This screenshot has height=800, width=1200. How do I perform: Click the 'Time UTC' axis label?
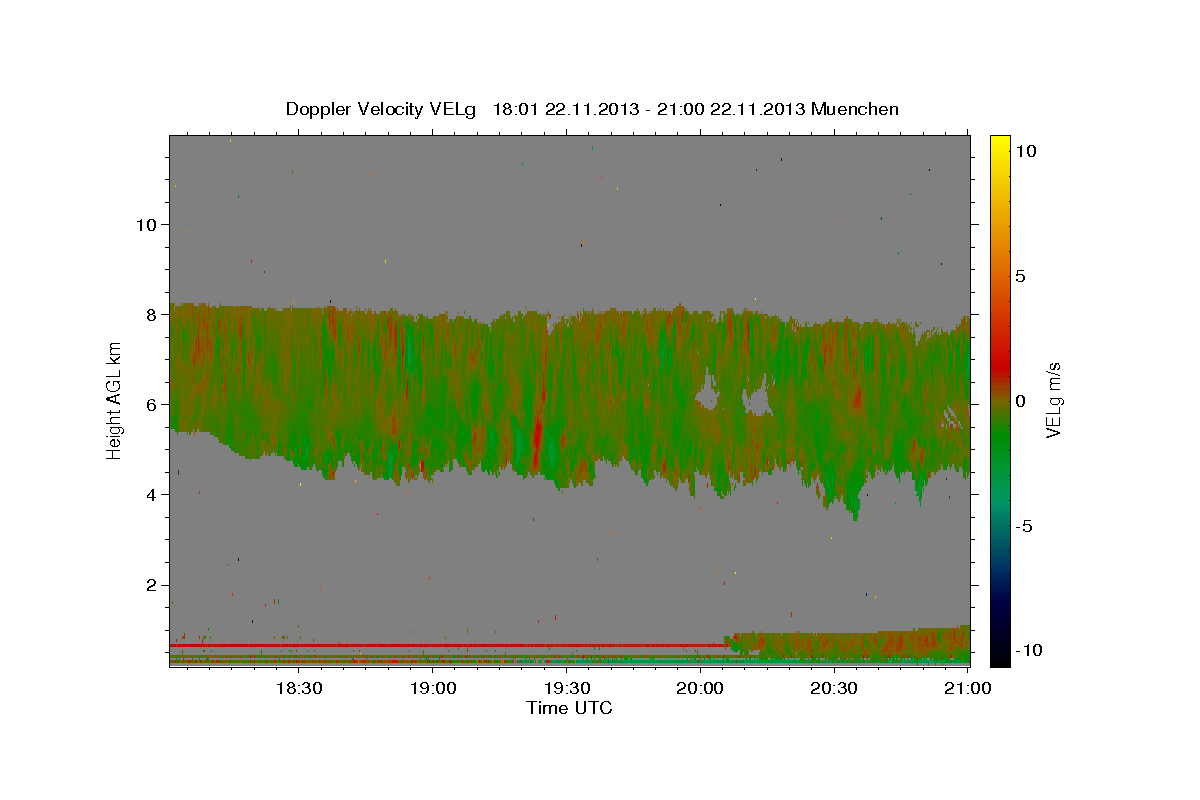point(569,708)
